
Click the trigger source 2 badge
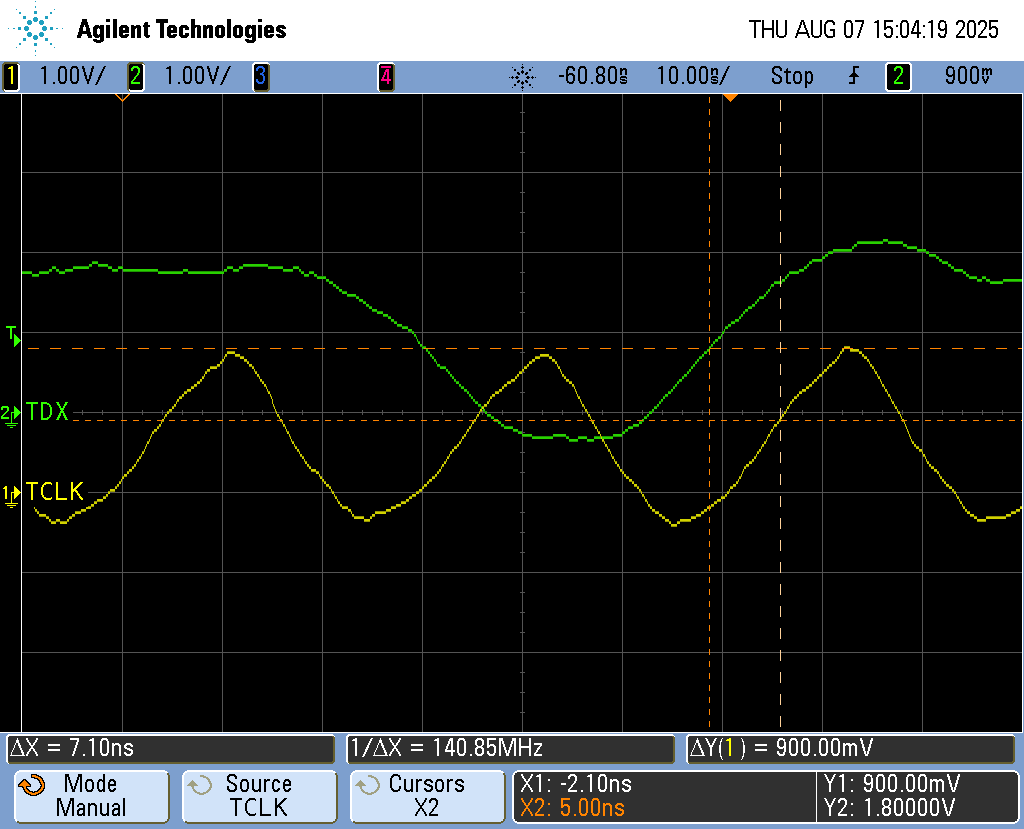point(898,76)
